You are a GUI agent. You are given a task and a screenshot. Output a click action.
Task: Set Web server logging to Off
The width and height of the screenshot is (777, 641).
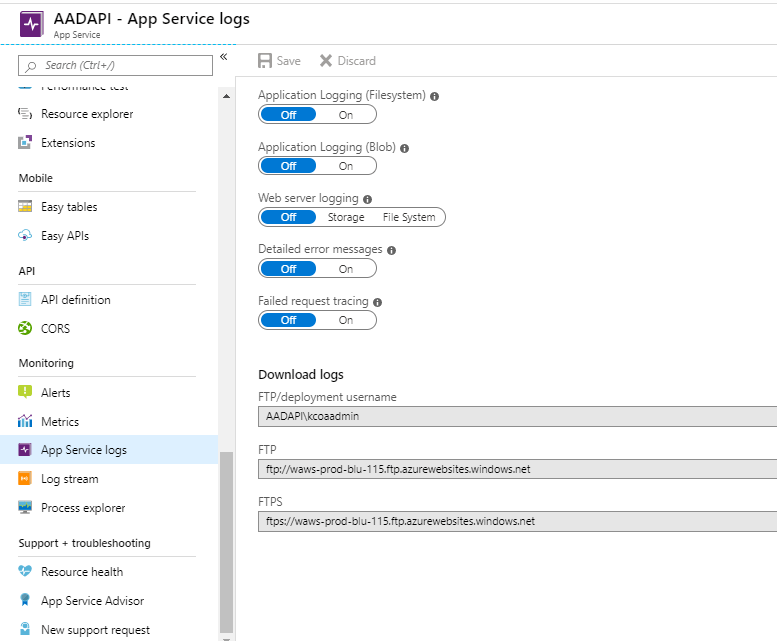(288, 217)
